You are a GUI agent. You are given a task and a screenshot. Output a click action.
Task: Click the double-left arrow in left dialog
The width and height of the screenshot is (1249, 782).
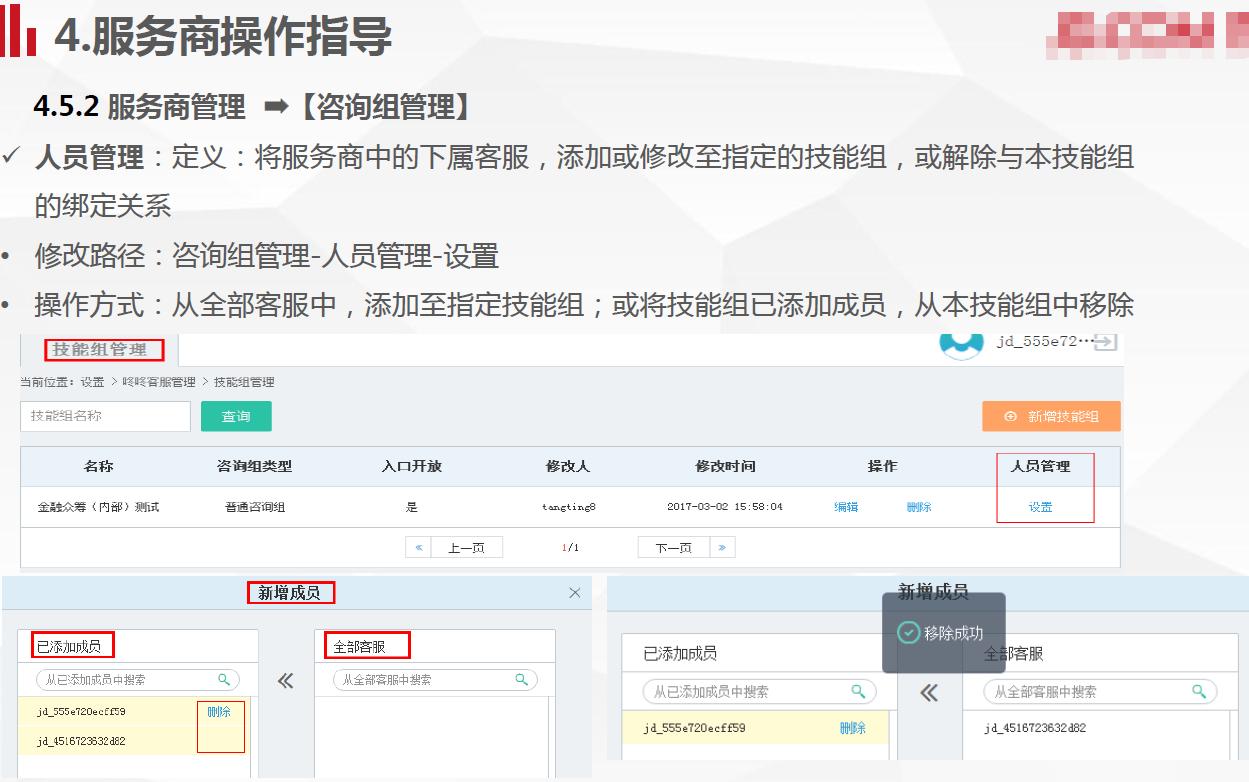tap(286, 681)
